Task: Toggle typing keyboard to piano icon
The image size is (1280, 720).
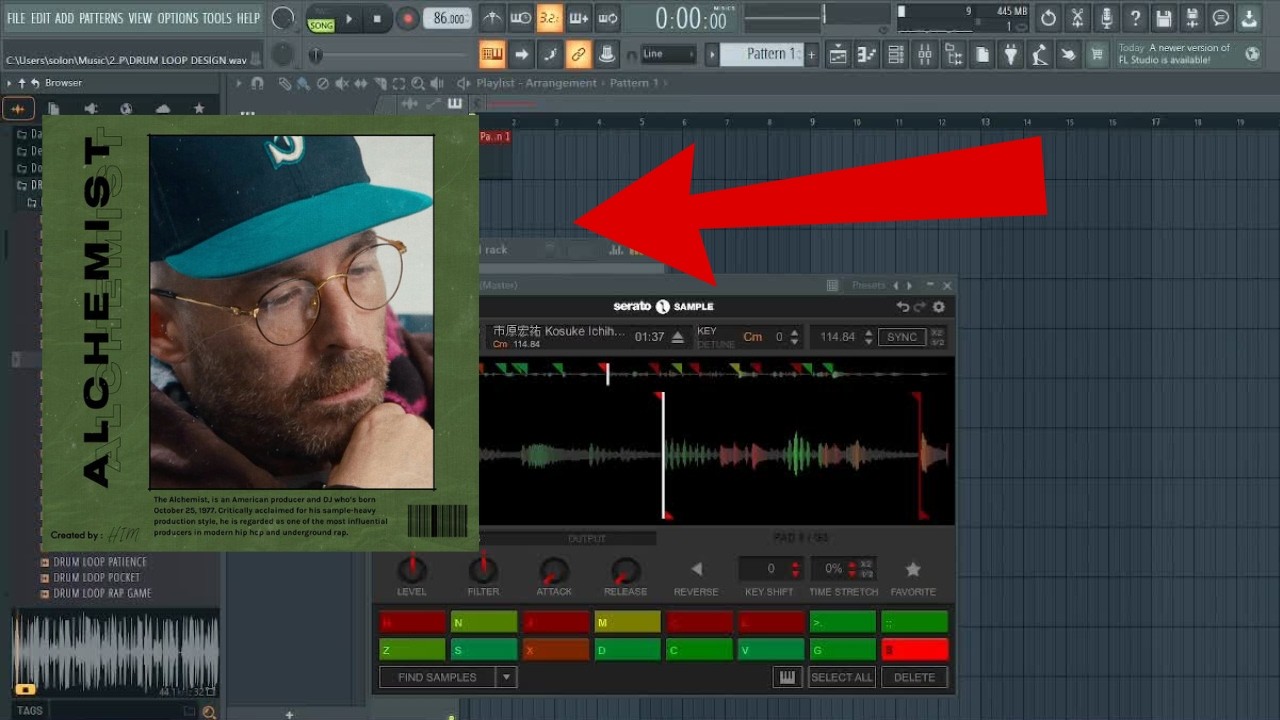Action: click(x=491, y=54)
